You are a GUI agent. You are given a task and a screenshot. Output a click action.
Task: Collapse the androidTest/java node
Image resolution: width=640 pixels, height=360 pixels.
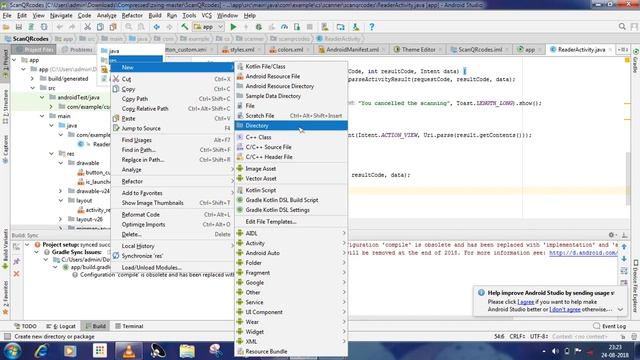coord(42,97)
